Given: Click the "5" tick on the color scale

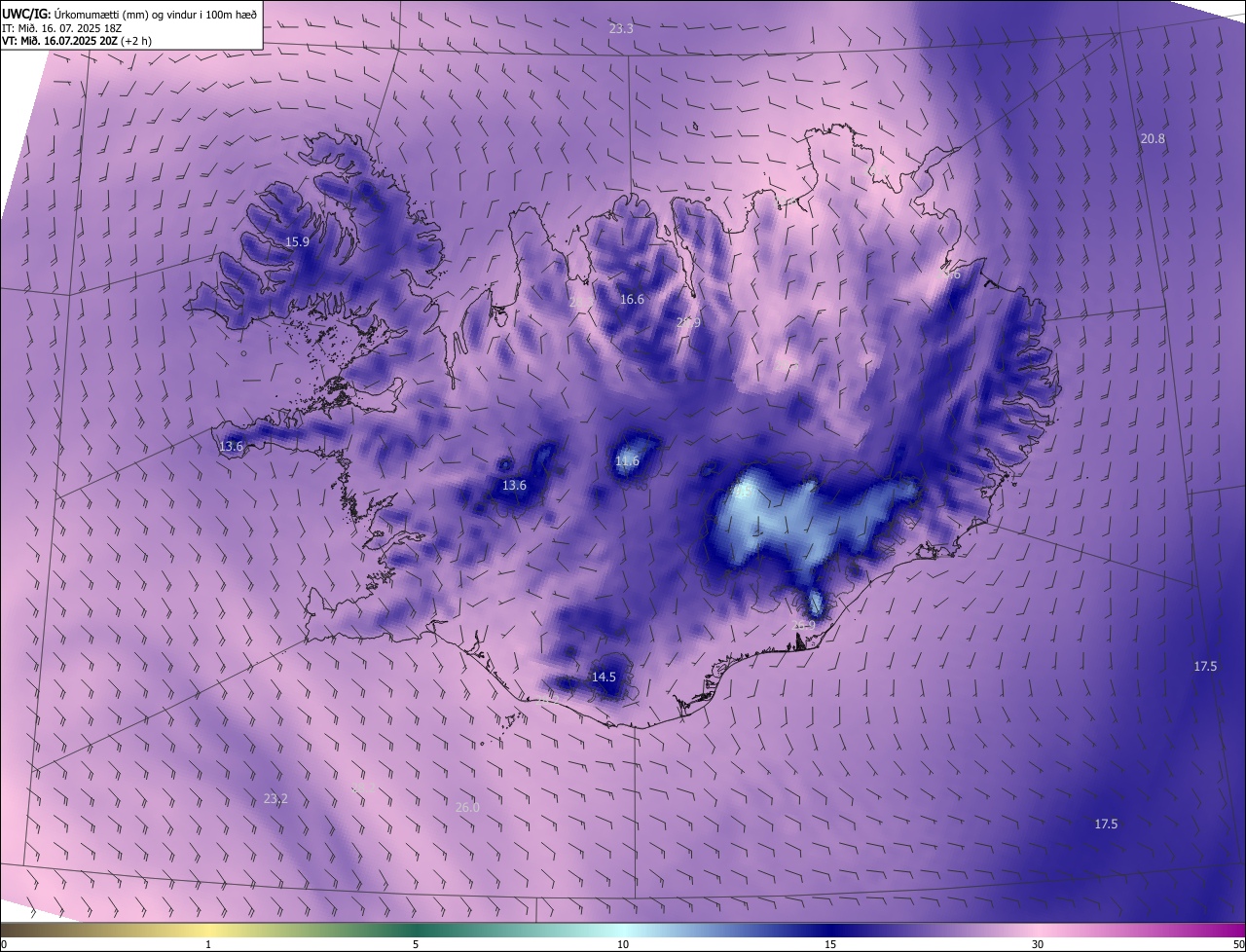Looking at the screenshot, I should [416, 945].
